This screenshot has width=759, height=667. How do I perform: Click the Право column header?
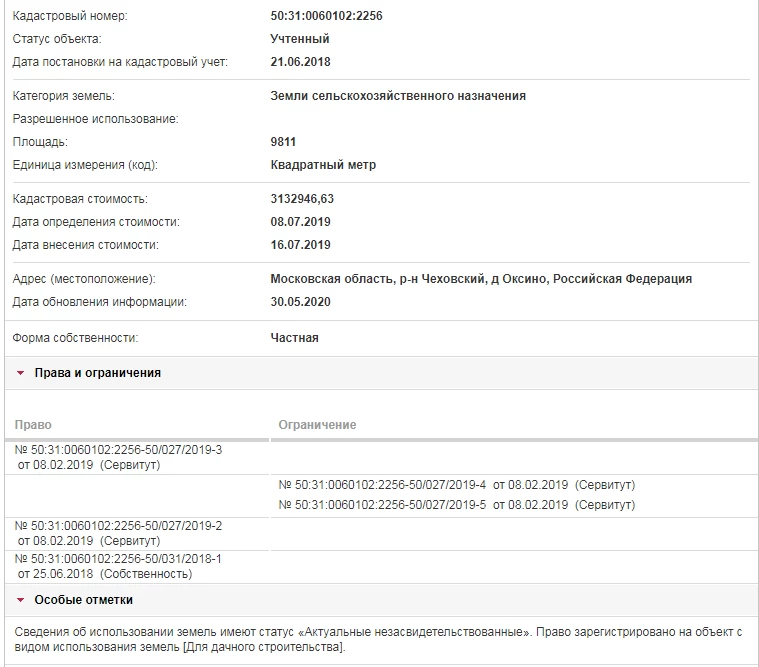click(33, 425)
